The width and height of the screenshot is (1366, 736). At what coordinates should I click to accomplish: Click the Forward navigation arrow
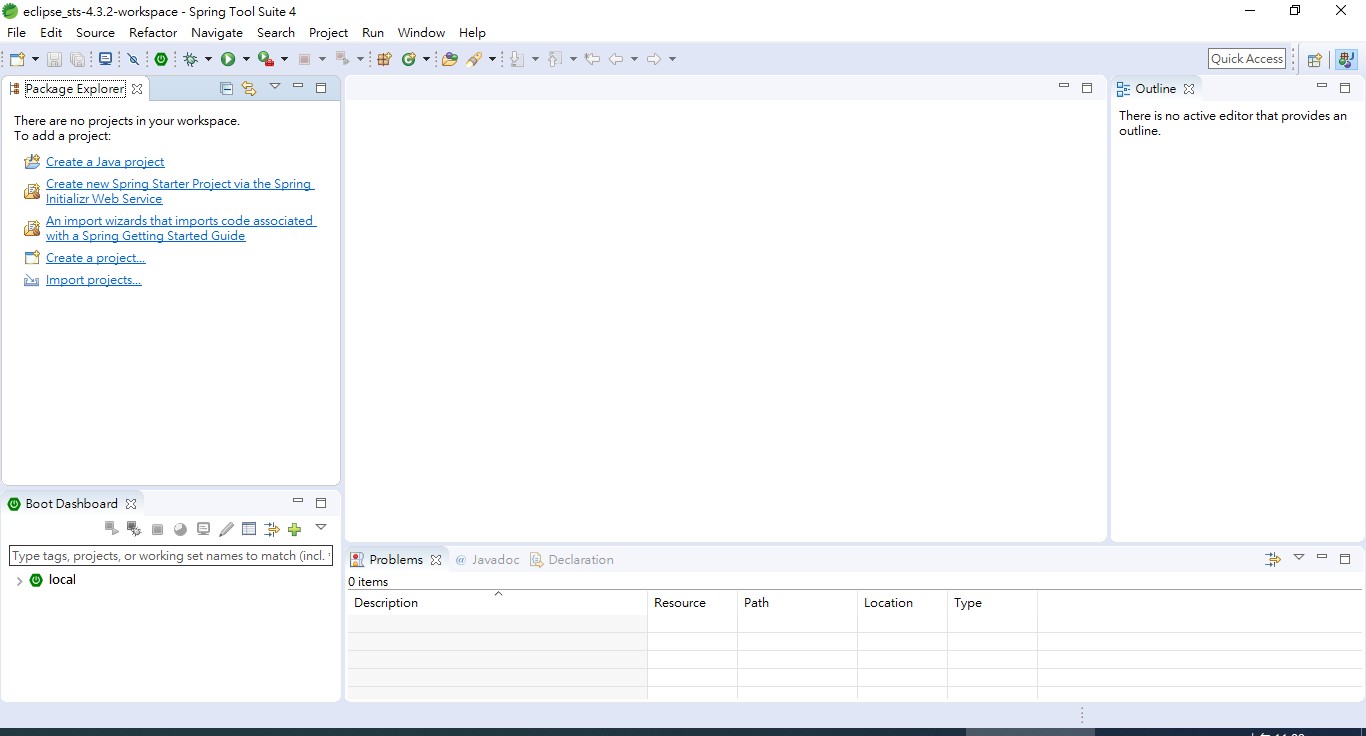654,59
